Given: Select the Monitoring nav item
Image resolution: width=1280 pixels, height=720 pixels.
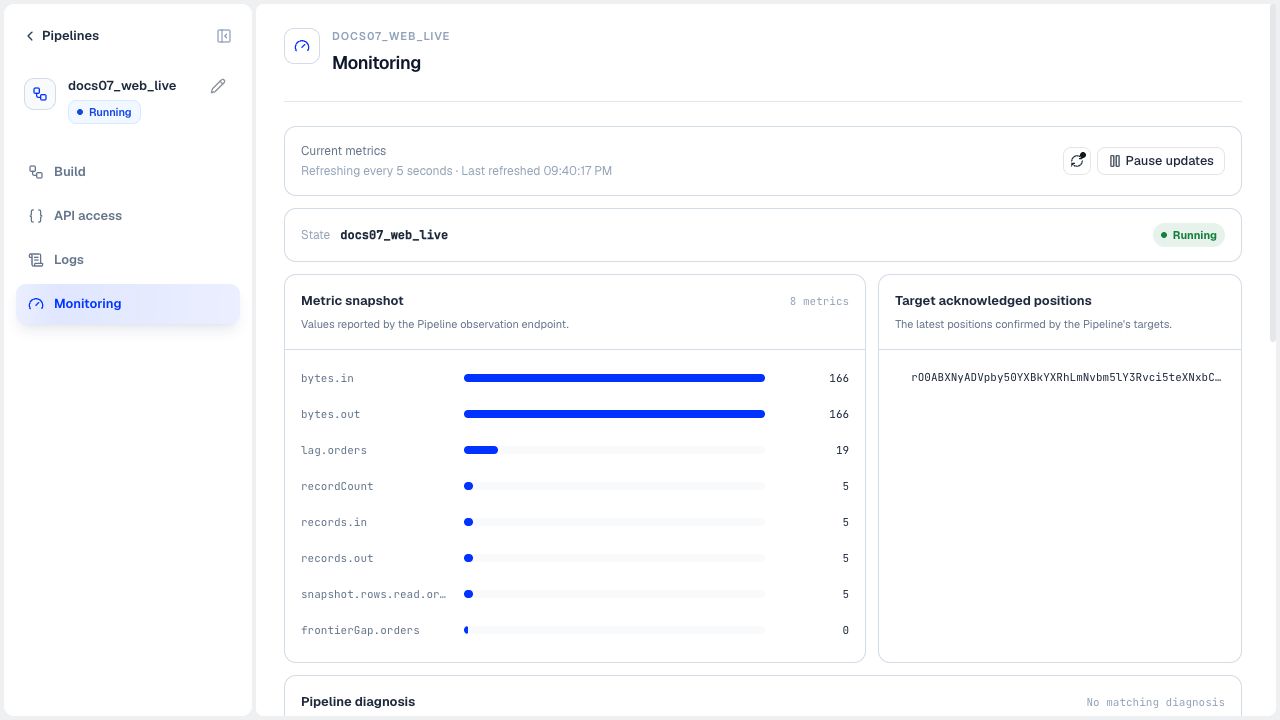Looking at the screenshot, I should click(x=128, y=304).
